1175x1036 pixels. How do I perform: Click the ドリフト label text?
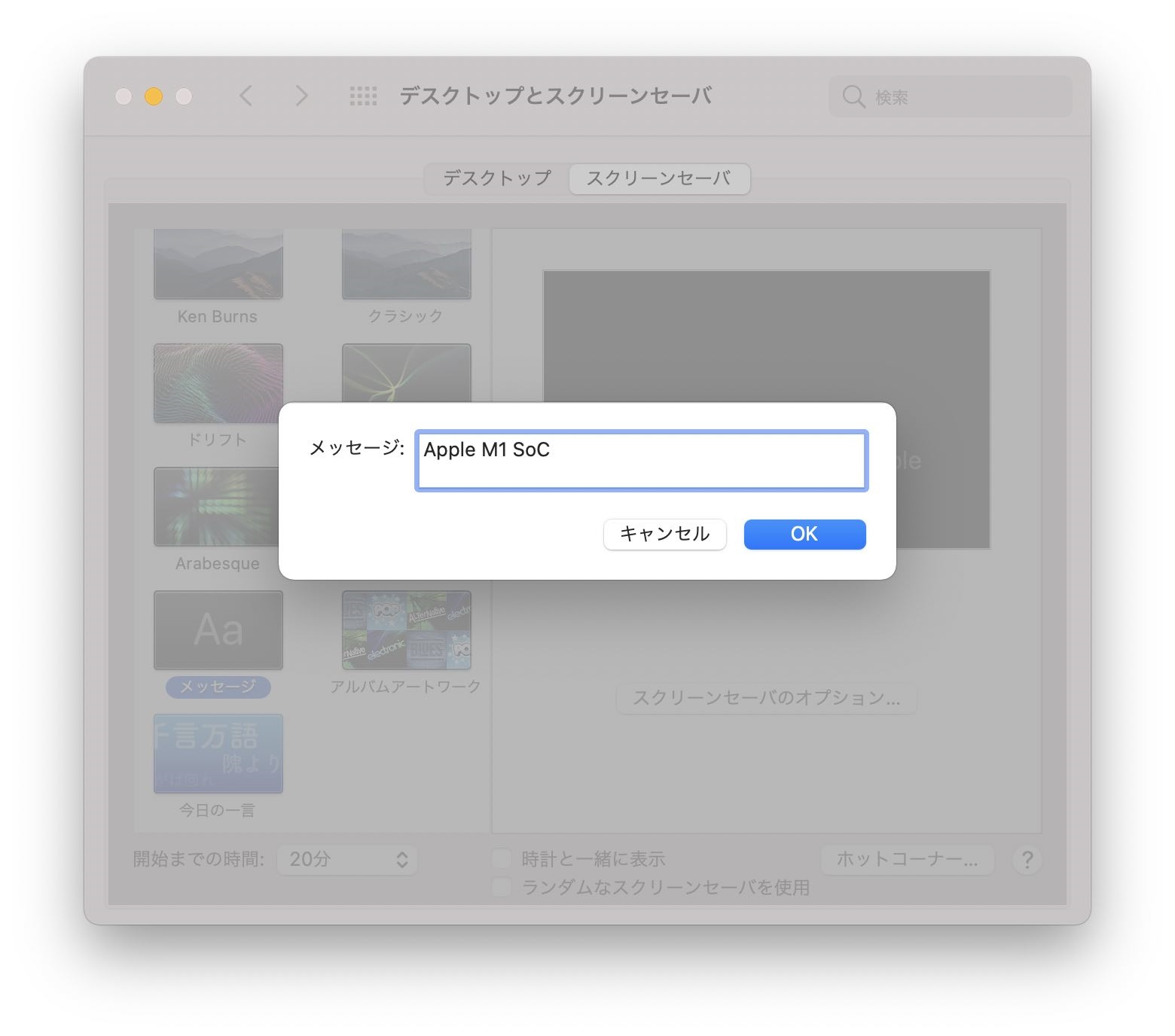pyautogui.click(x=217, y=440)
